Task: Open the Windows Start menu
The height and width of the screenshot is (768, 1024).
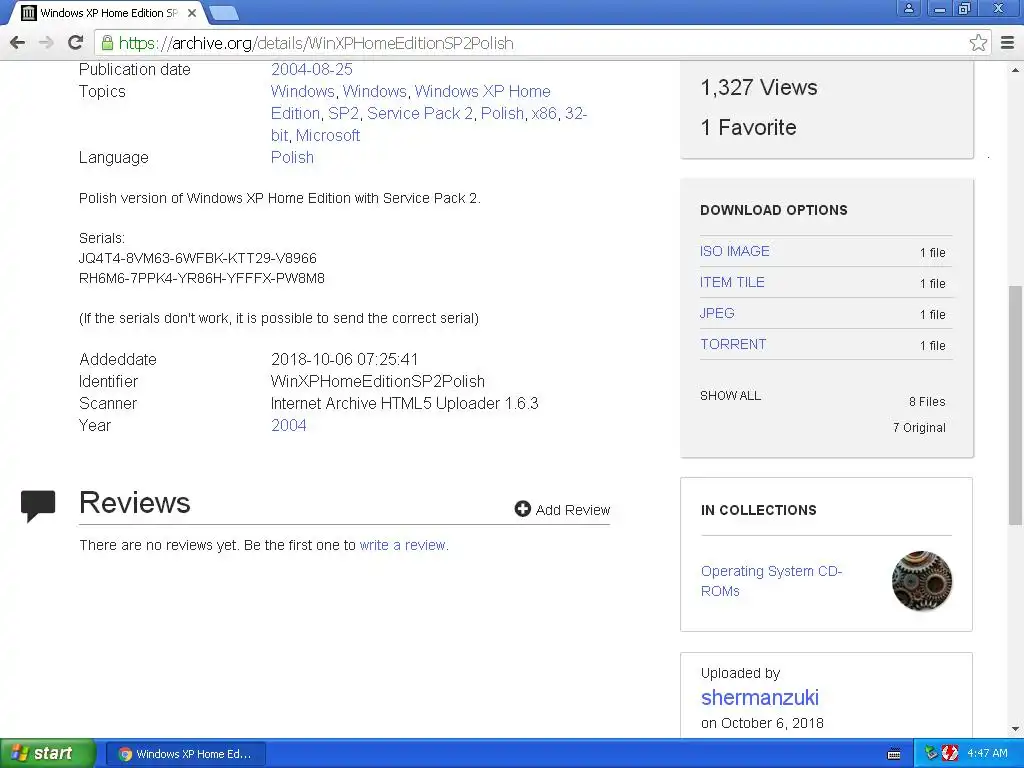Action: tap(47, 754)
